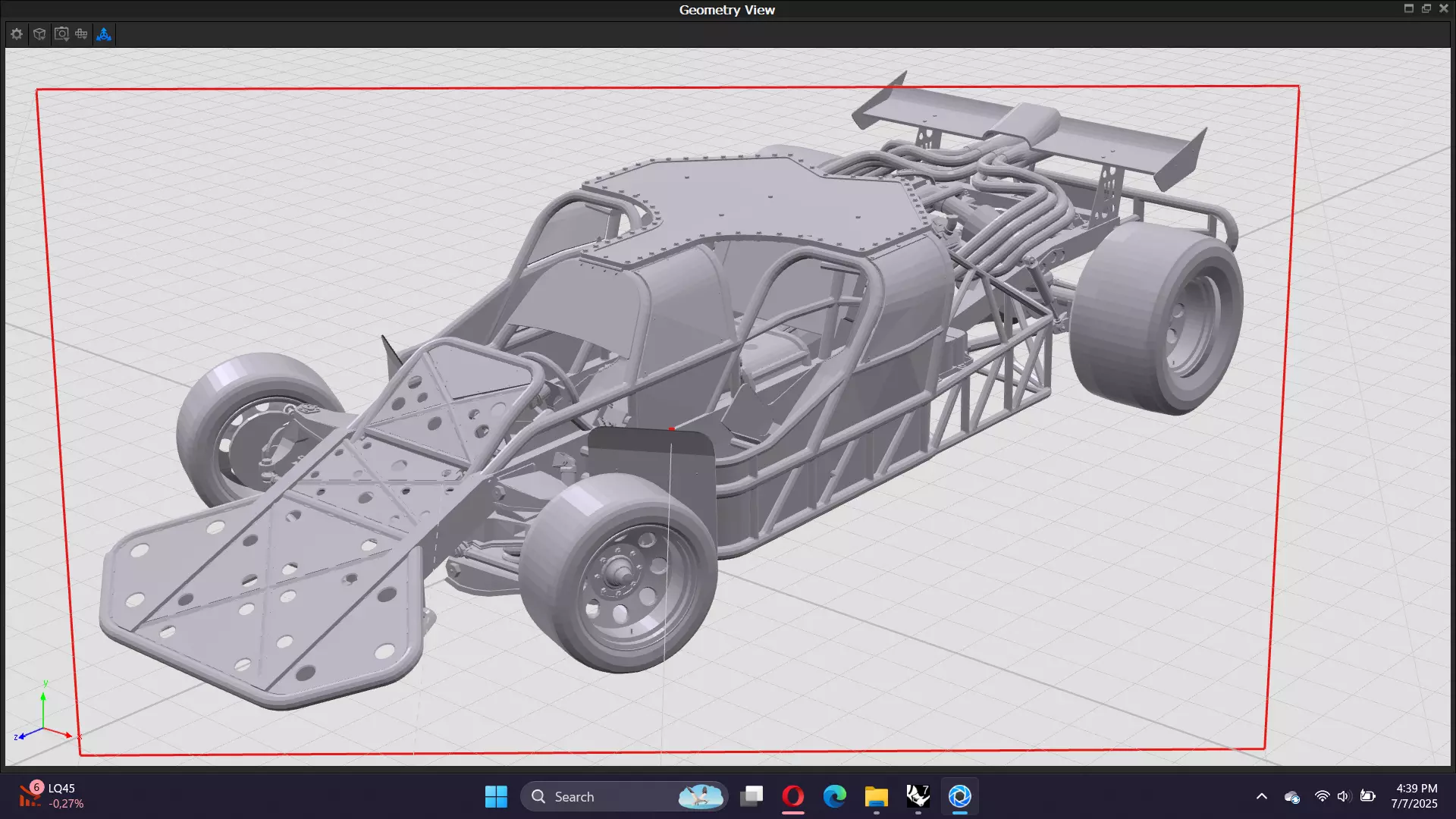
Task: Open the grid display options dropdown
Action: coord(82,34)
